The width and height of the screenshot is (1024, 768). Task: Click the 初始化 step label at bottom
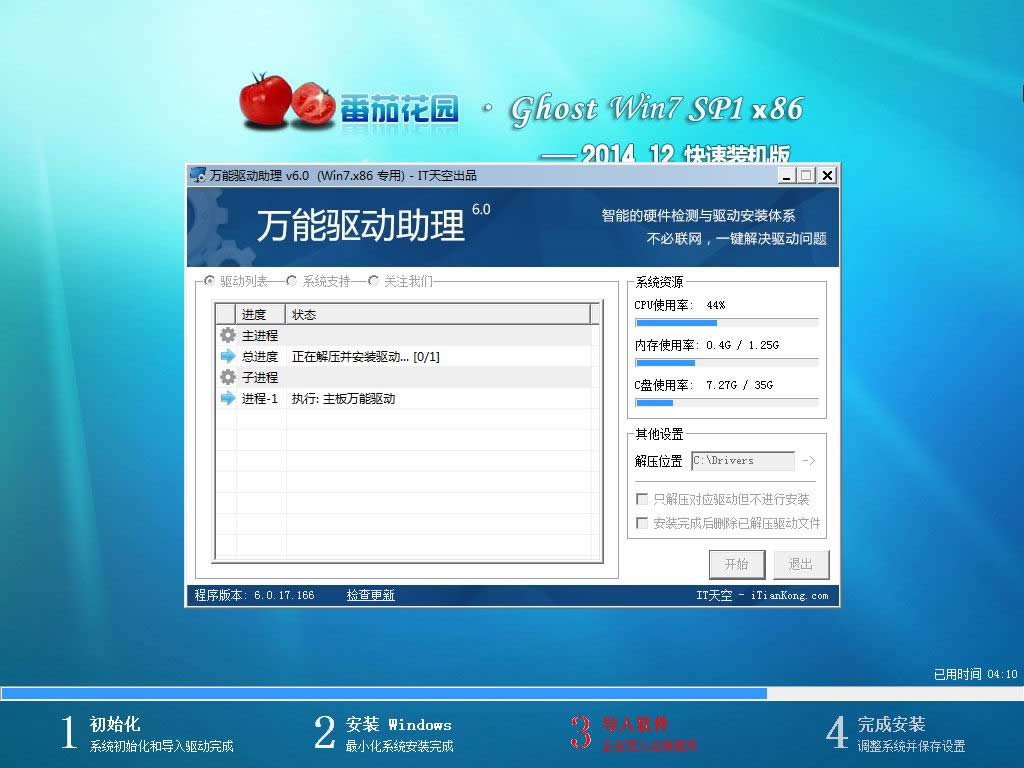pyautogui.click(x=116, y=725)
